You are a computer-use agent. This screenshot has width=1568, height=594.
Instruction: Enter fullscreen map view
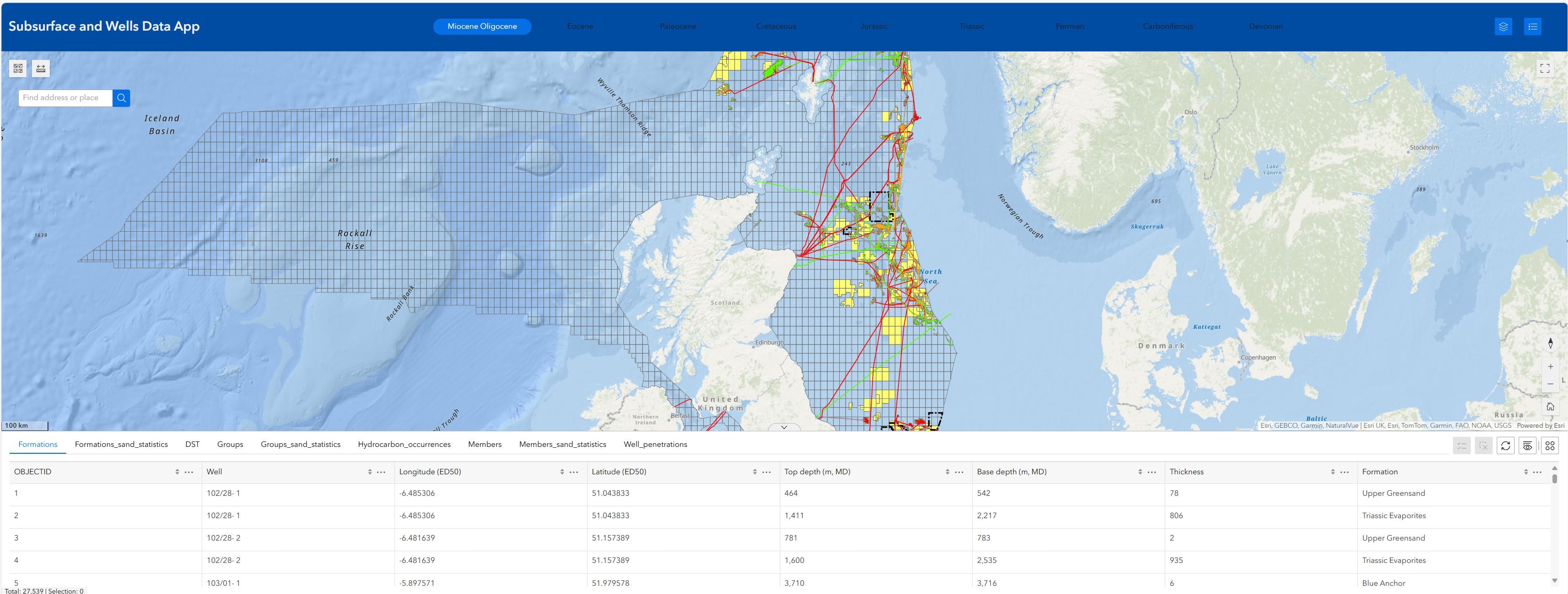[1545, 68]
